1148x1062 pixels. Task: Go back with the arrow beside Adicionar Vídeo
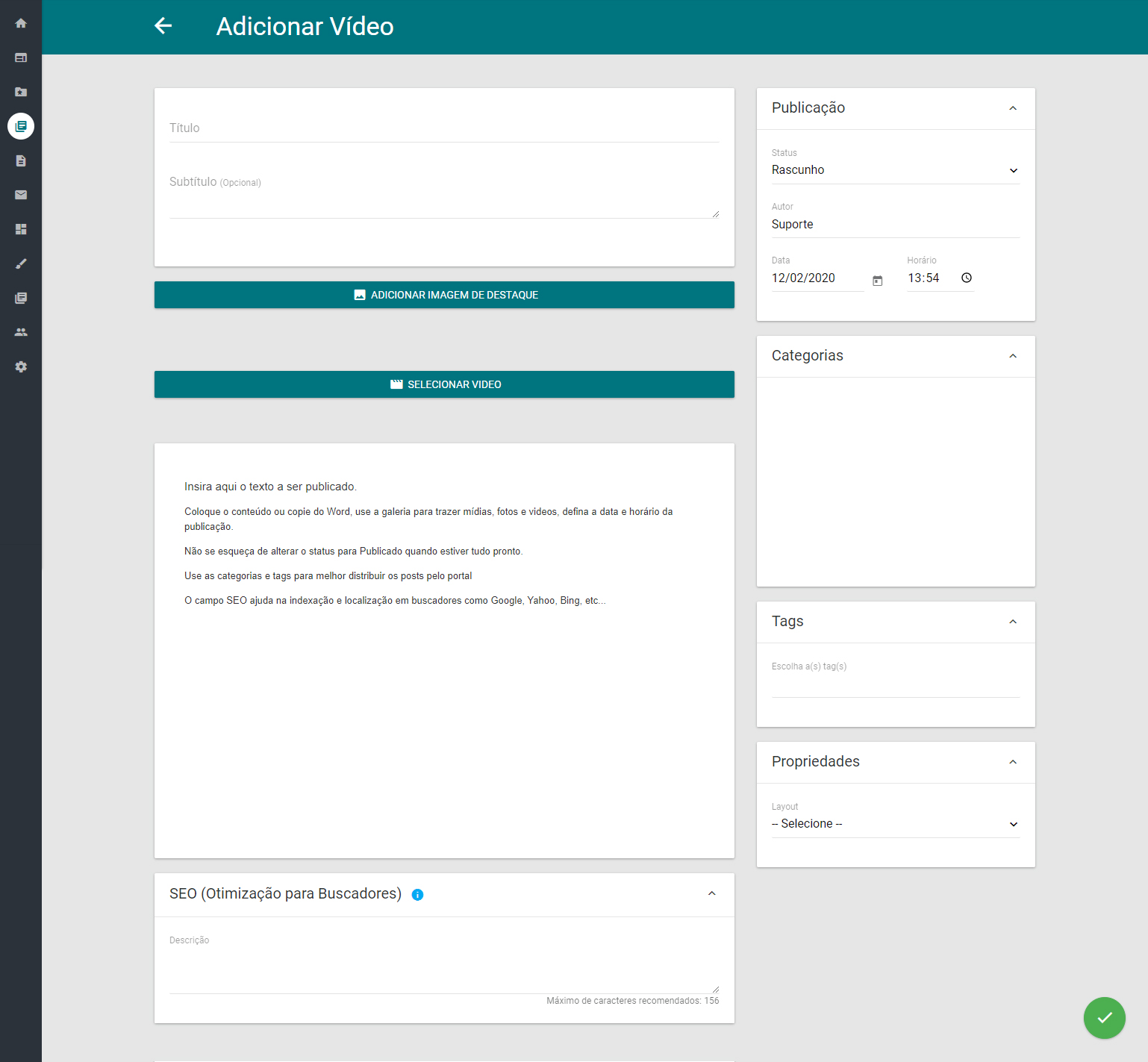(x=163, y=26)
